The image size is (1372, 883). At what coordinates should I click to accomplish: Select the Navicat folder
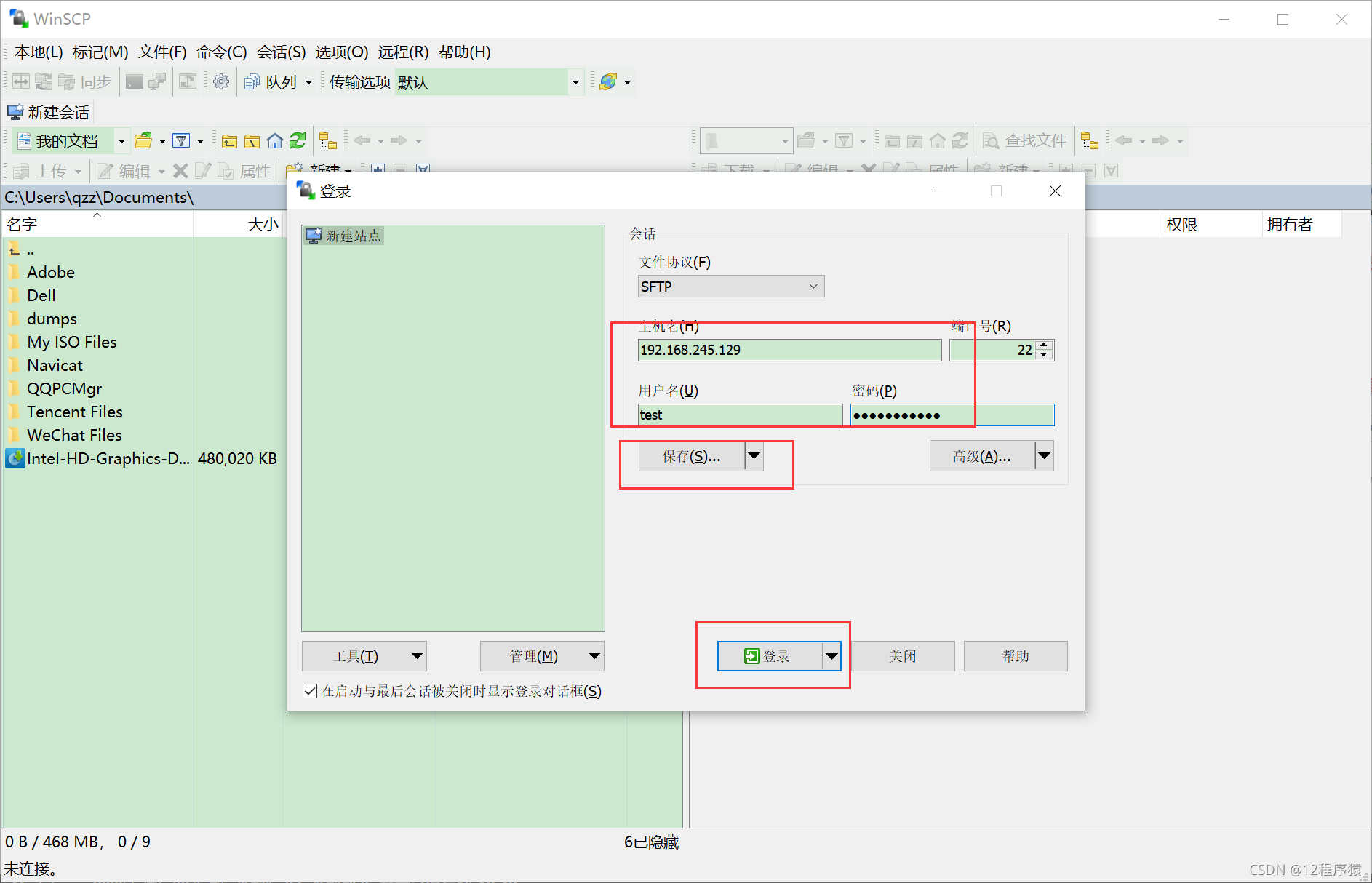coord(55,365)
